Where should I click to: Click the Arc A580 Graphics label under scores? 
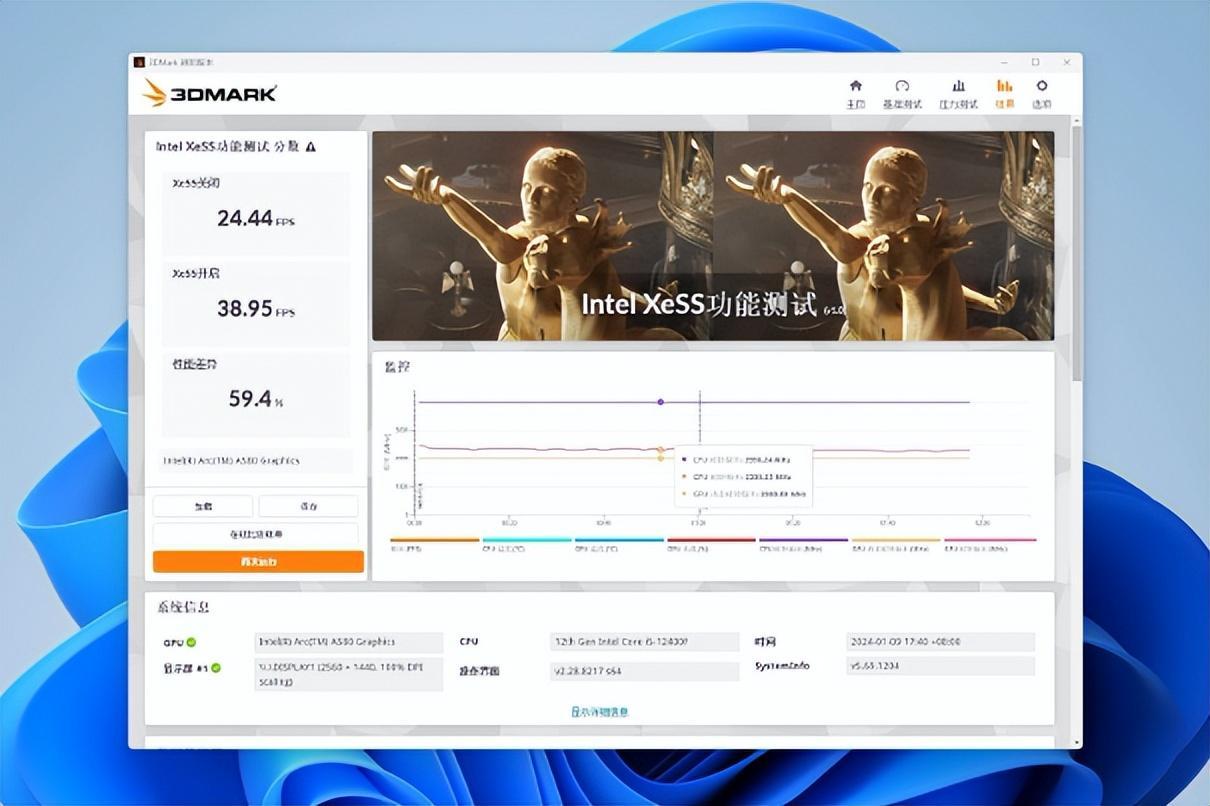click(258, 461)
